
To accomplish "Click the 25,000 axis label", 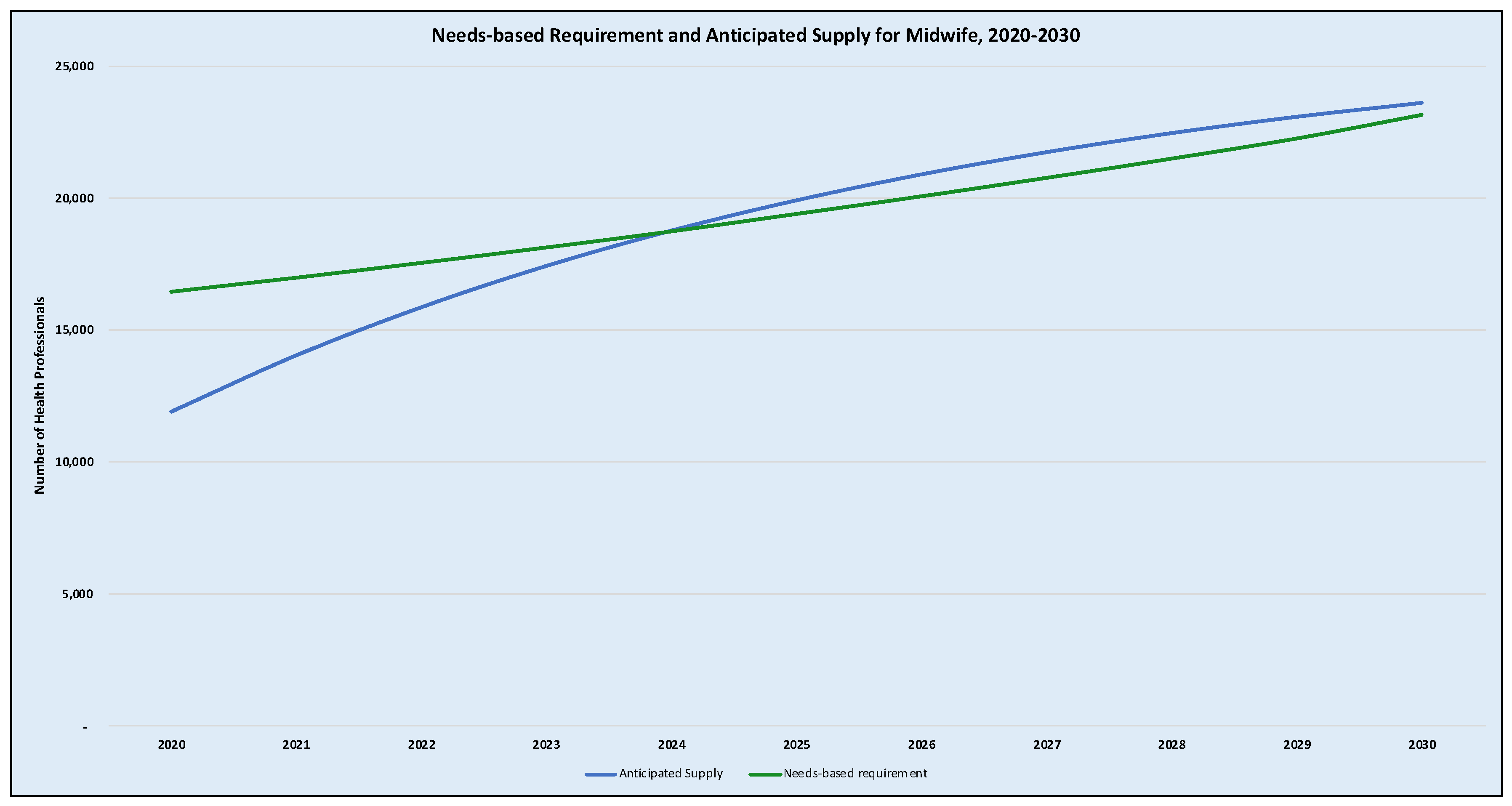I will pos(74,67).
